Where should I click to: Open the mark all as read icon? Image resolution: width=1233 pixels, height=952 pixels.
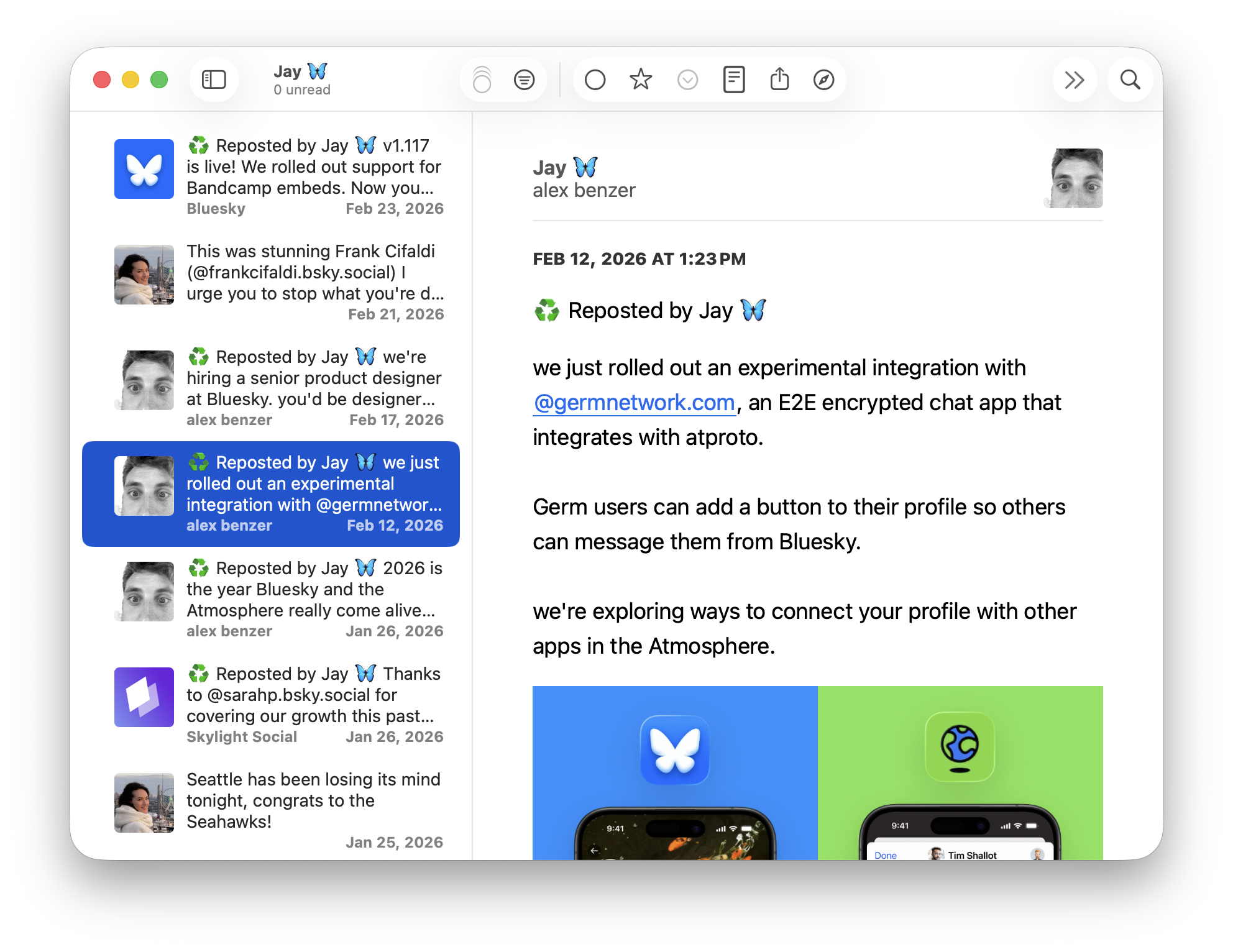pos(525,80)
